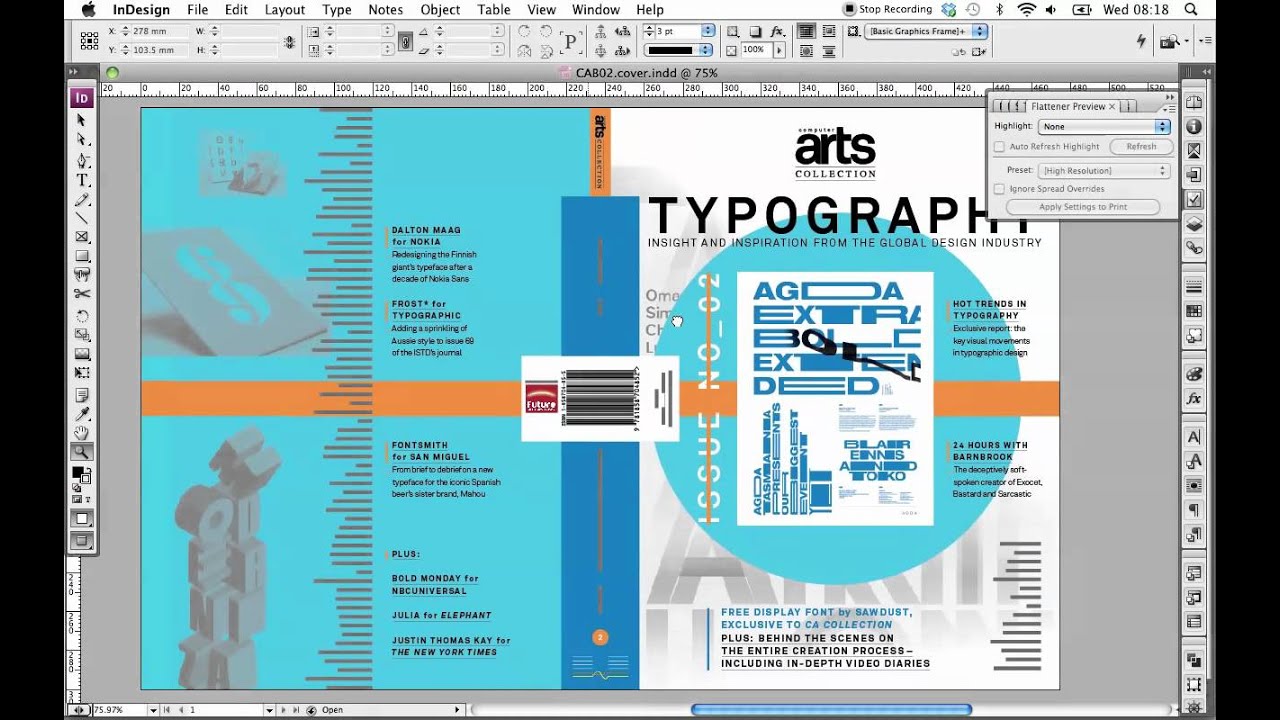The width and height of the screenshot is (1280, 720).
Task: Select the Scissors tool
Action: pos(82,294)
